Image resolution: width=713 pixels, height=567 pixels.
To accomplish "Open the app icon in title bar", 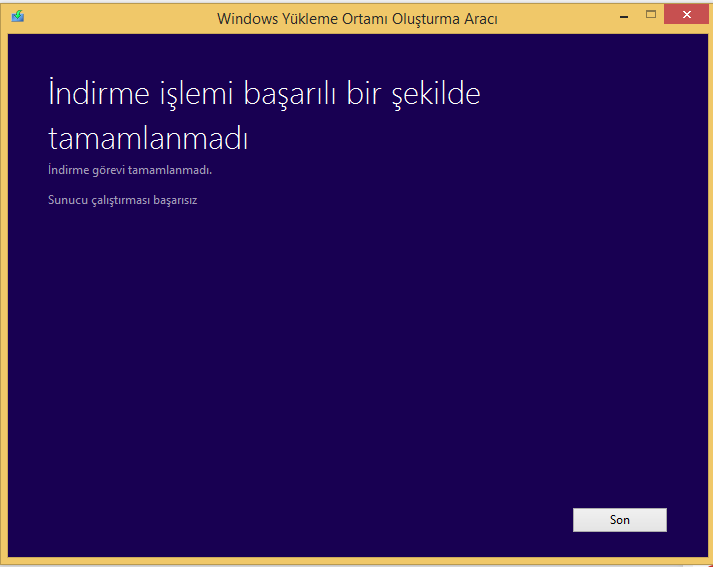I will point(18,16).
